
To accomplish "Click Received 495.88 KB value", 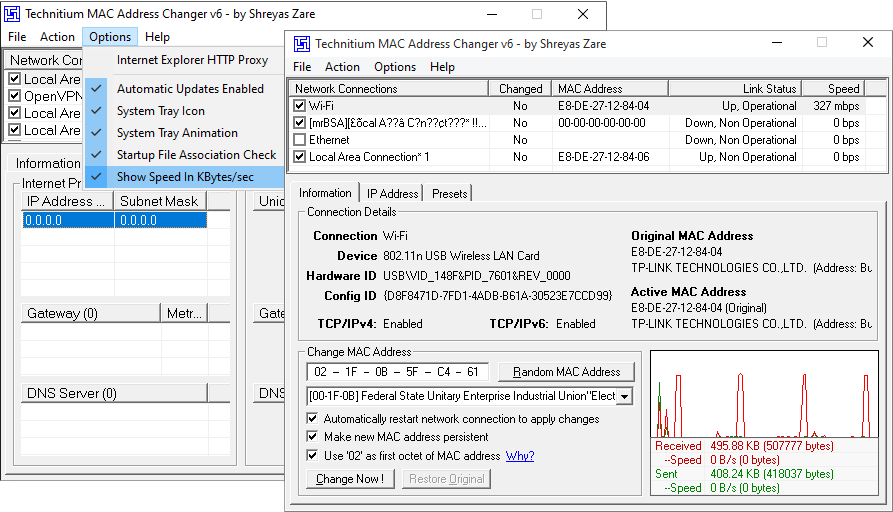I will [772, 446].
